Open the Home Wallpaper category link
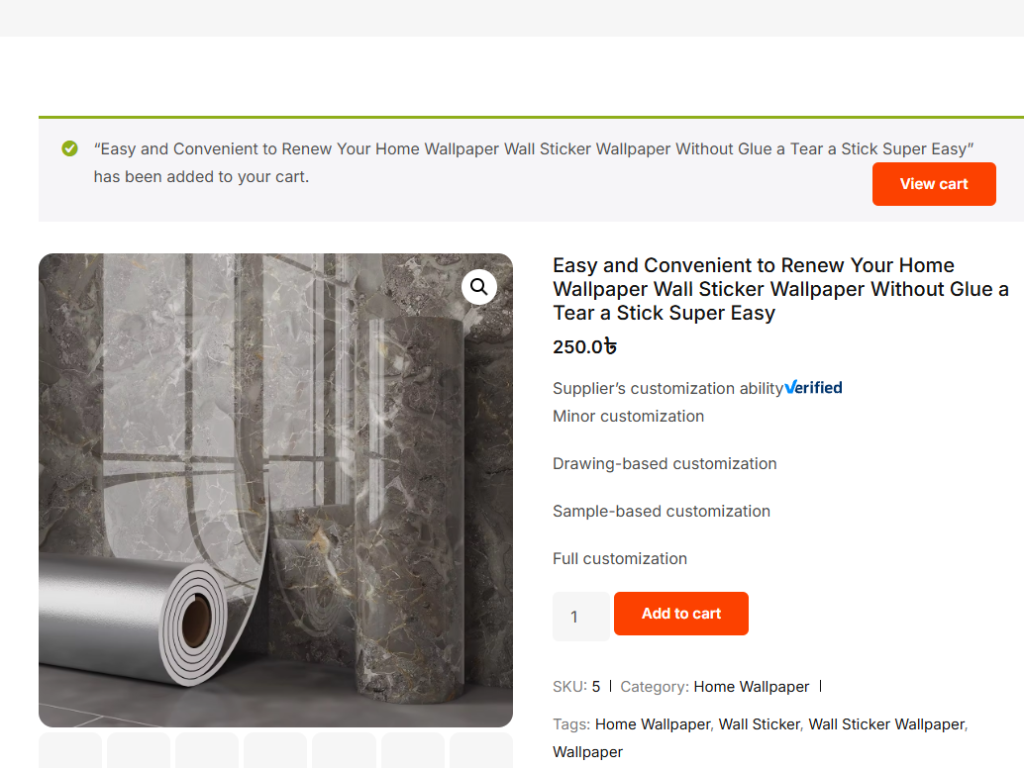Screen dimensions: 1024x768 751,687
